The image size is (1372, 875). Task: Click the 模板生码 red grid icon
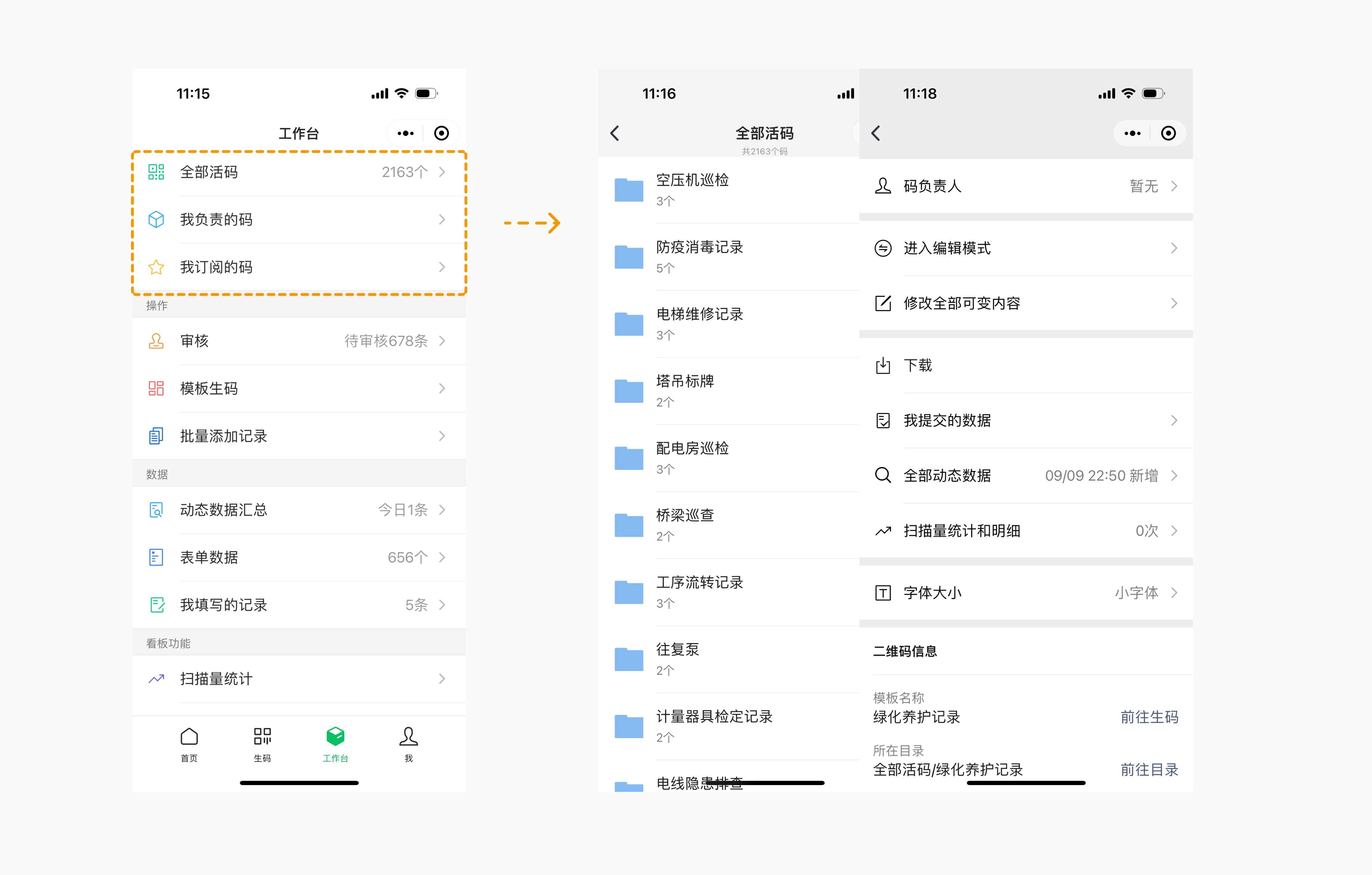tap(156, 389)
